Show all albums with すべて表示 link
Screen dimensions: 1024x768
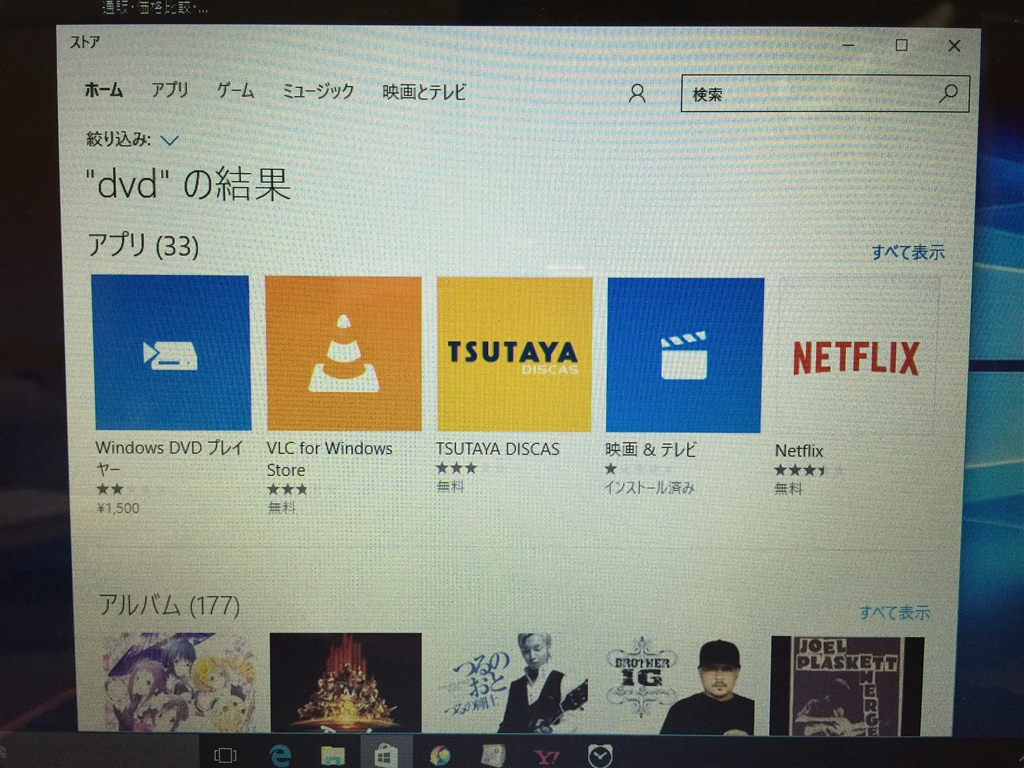click(894, 613)
